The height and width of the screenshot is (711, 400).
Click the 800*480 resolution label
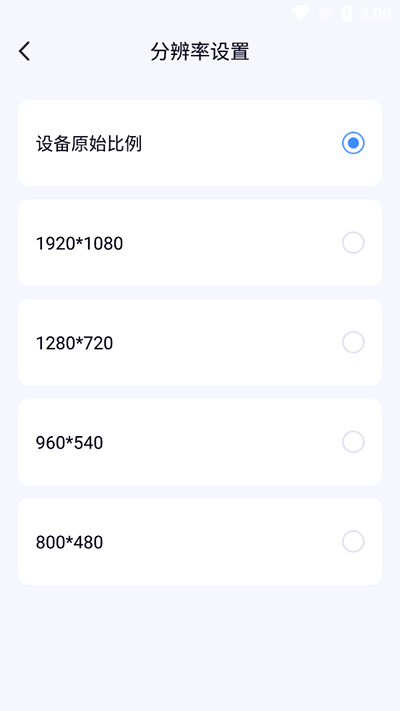pos(69,542)
